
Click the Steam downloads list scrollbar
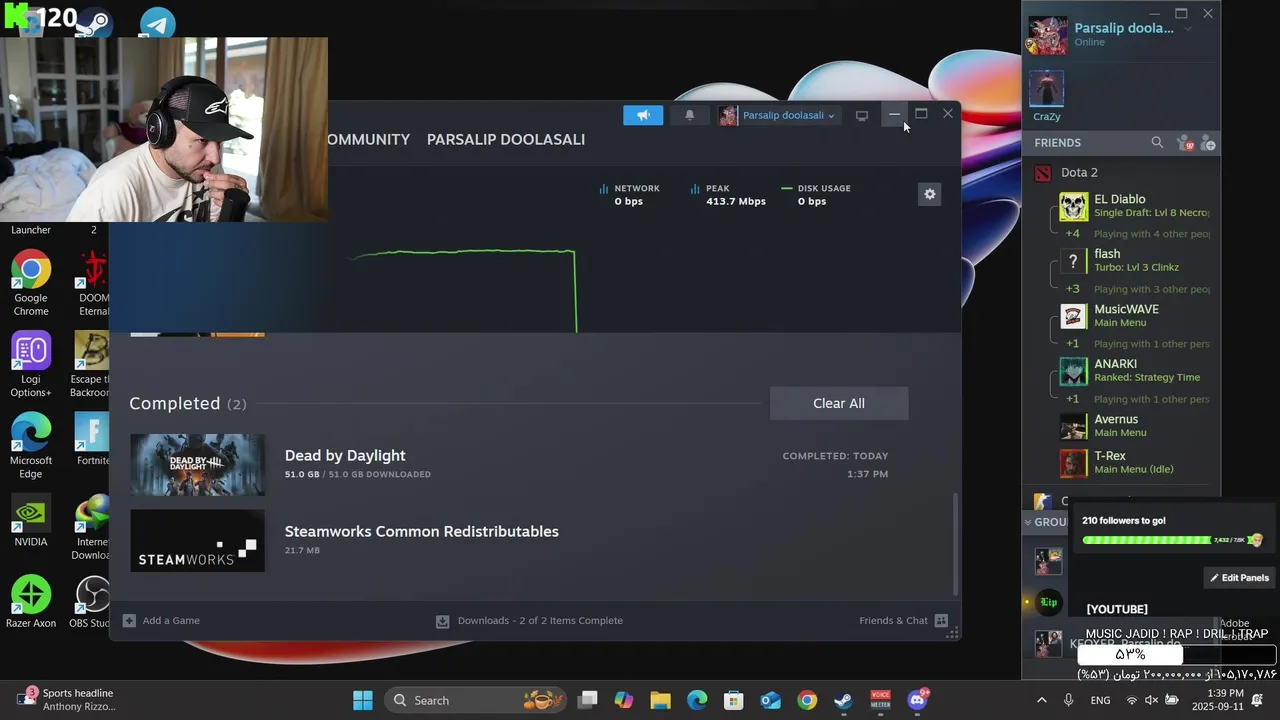pyautogui.click(x=954, y=545)
